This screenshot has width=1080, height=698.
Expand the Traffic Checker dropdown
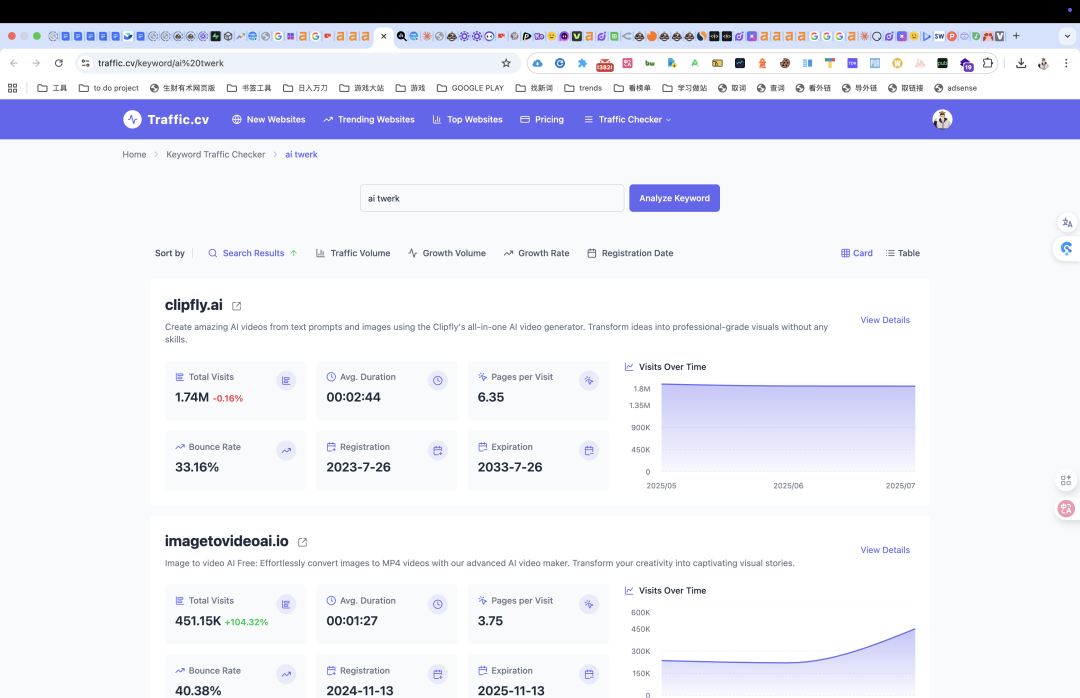(627, 119)
